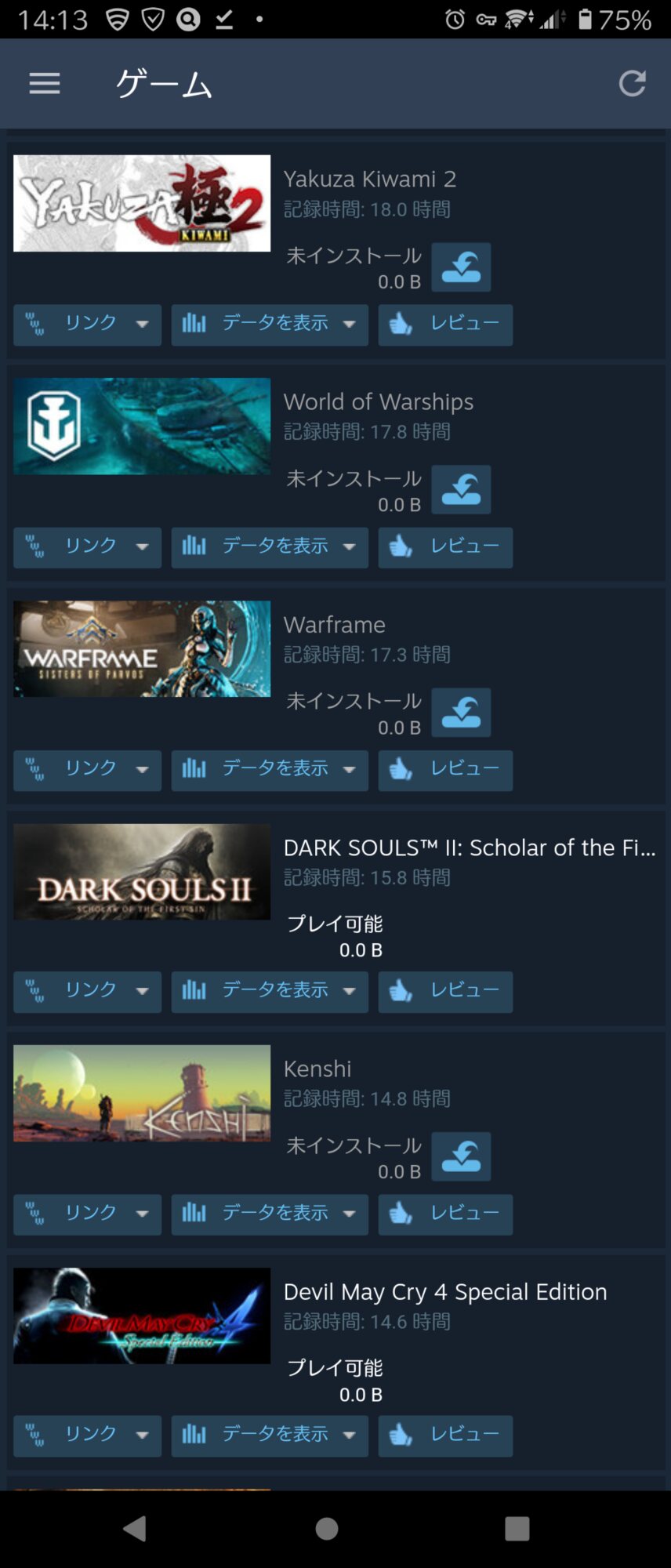The width and height of the screenshot is (671, 1568).
Task: Install Yakuza Kiwami 2 via download icon
Action: pyautogui.click(x=461, y=267)
